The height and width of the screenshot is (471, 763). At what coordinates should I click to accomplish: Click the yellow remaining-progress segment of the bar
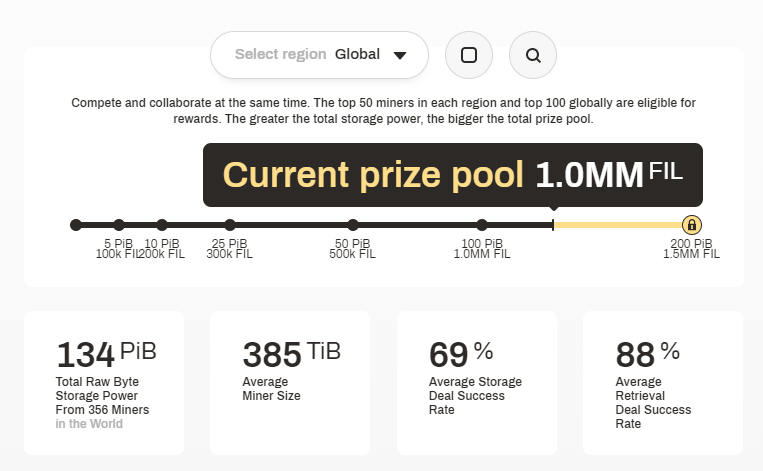[618, 225]
